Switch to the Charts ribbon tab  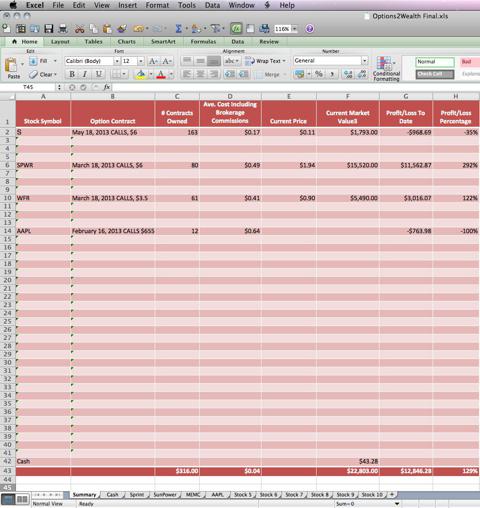pyautogui.click(x=127, y=42)
